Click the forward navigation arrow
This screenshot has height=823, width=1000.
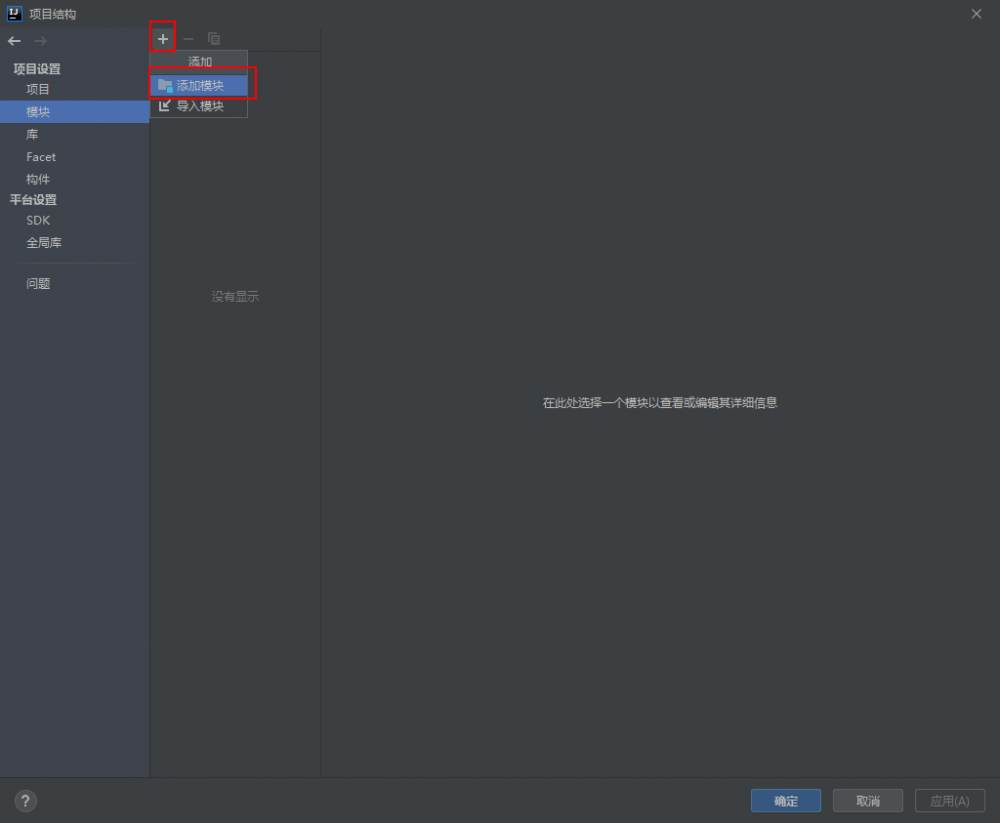(39, 41)
